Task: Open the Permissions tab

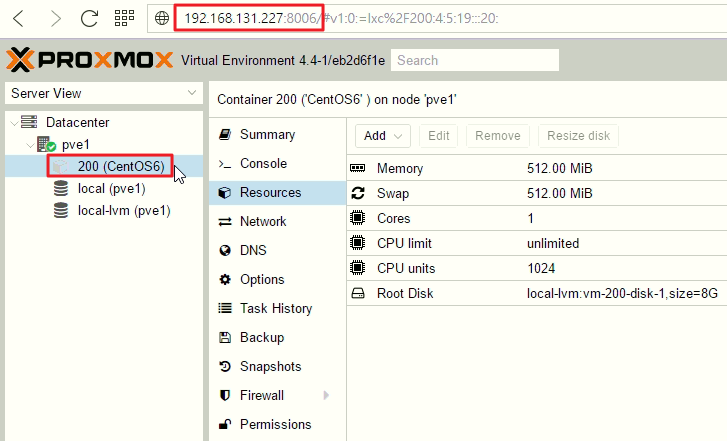Action: pos(277,424)
